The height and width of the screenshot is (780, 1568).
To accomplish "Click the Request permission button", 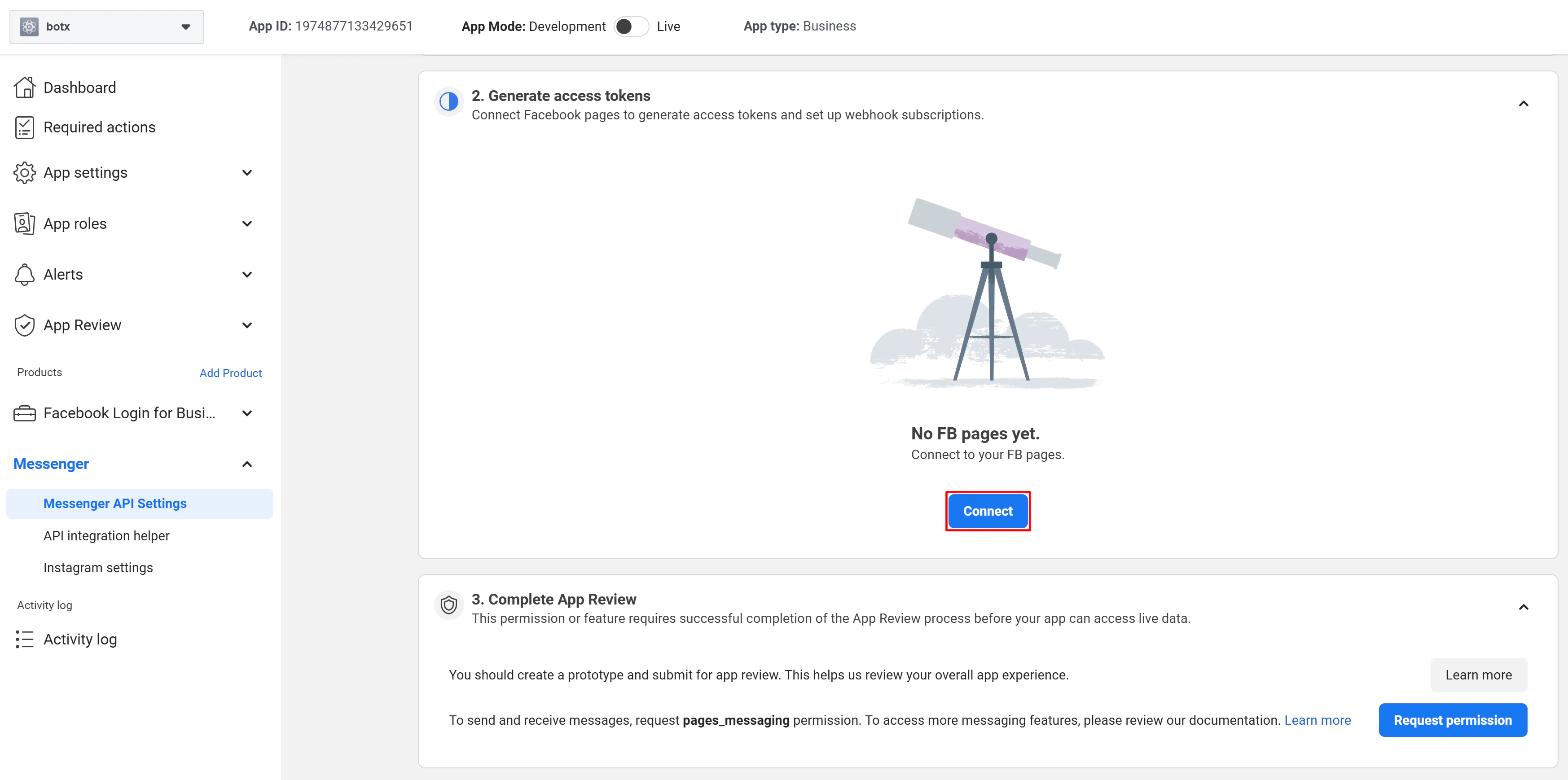I will tap(1452, 720).
